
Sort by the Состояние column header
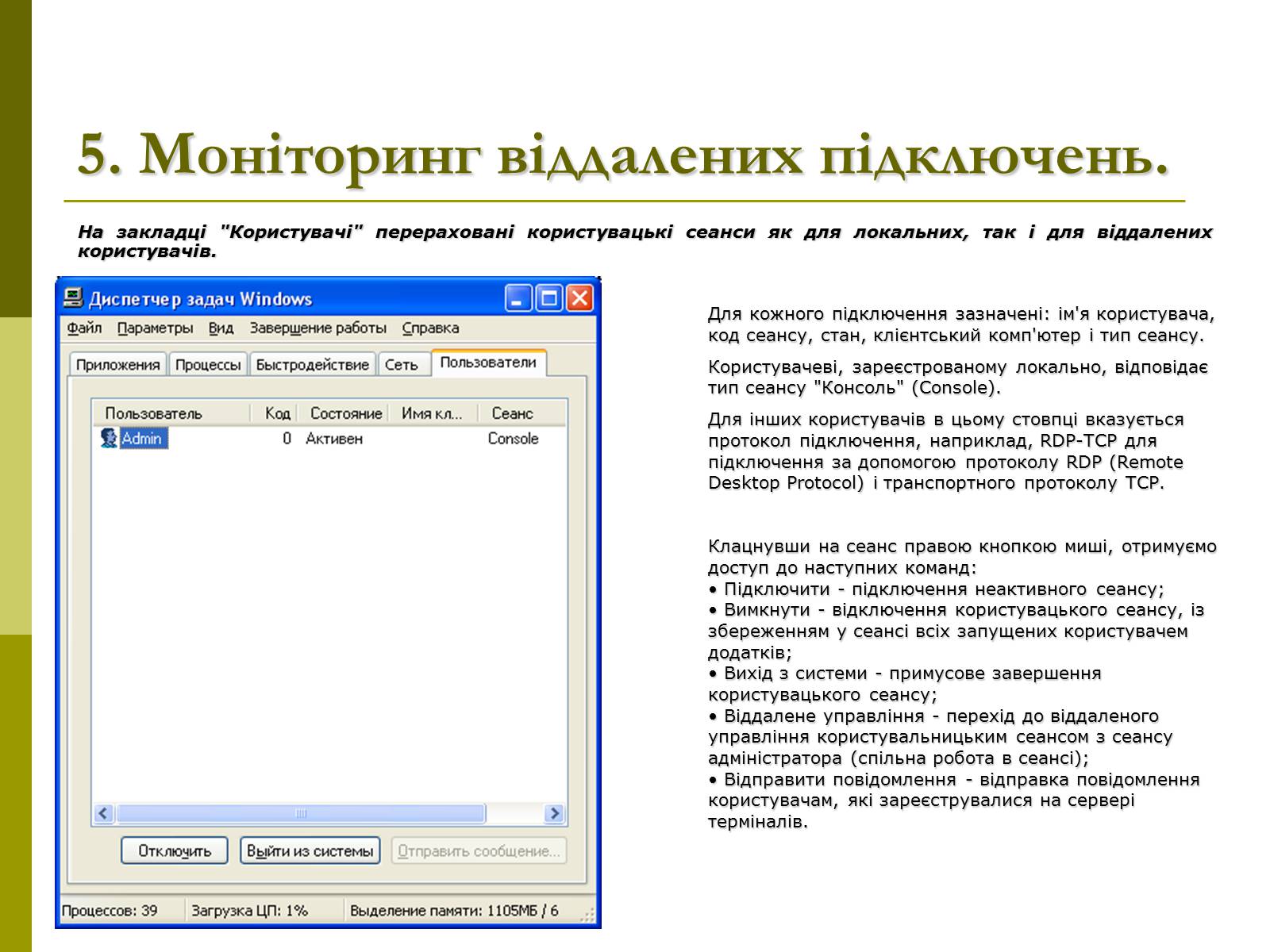coord(343,413)
